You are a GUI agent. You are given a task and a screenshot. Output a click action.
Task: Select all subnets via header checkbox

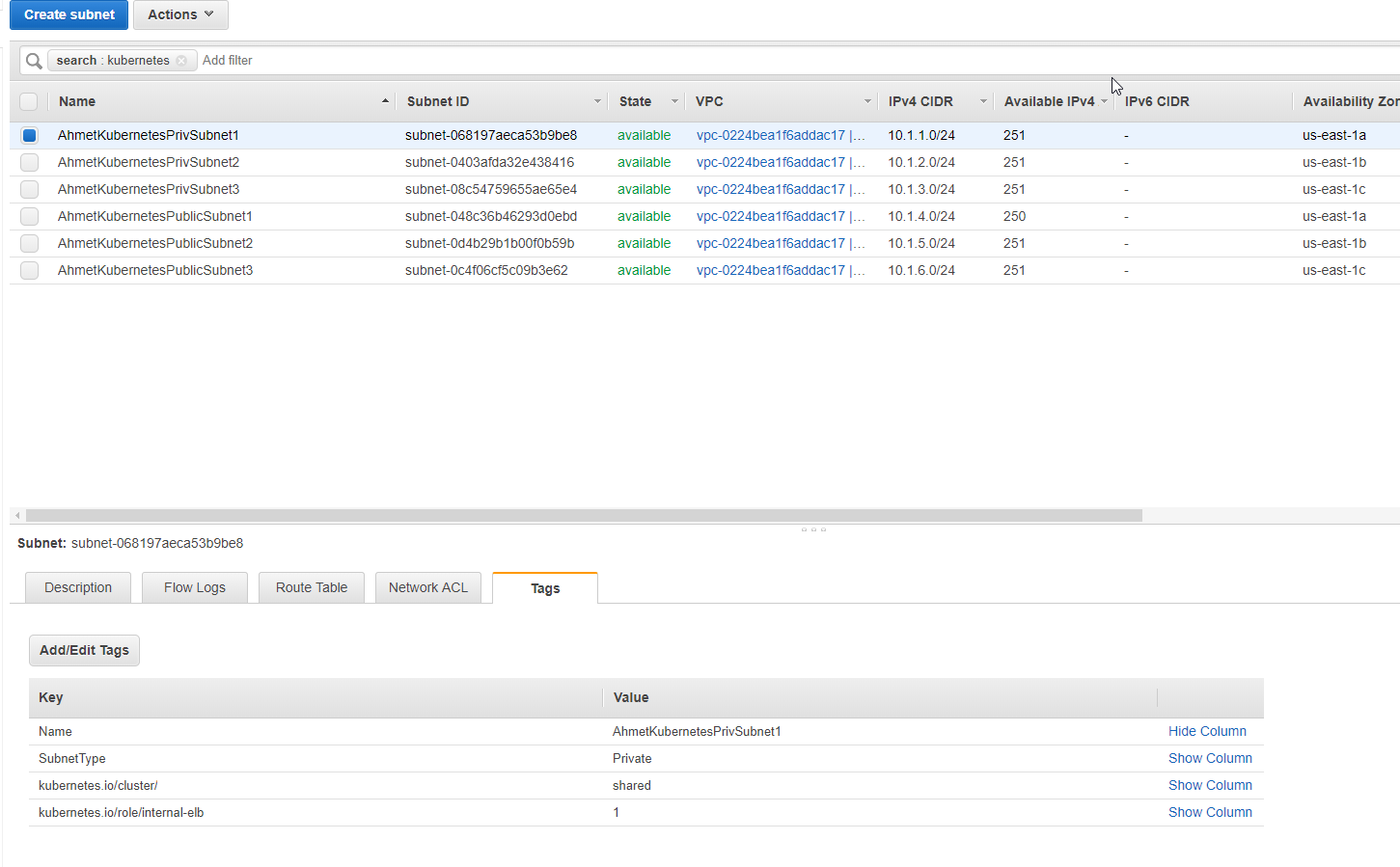[29, 101]
